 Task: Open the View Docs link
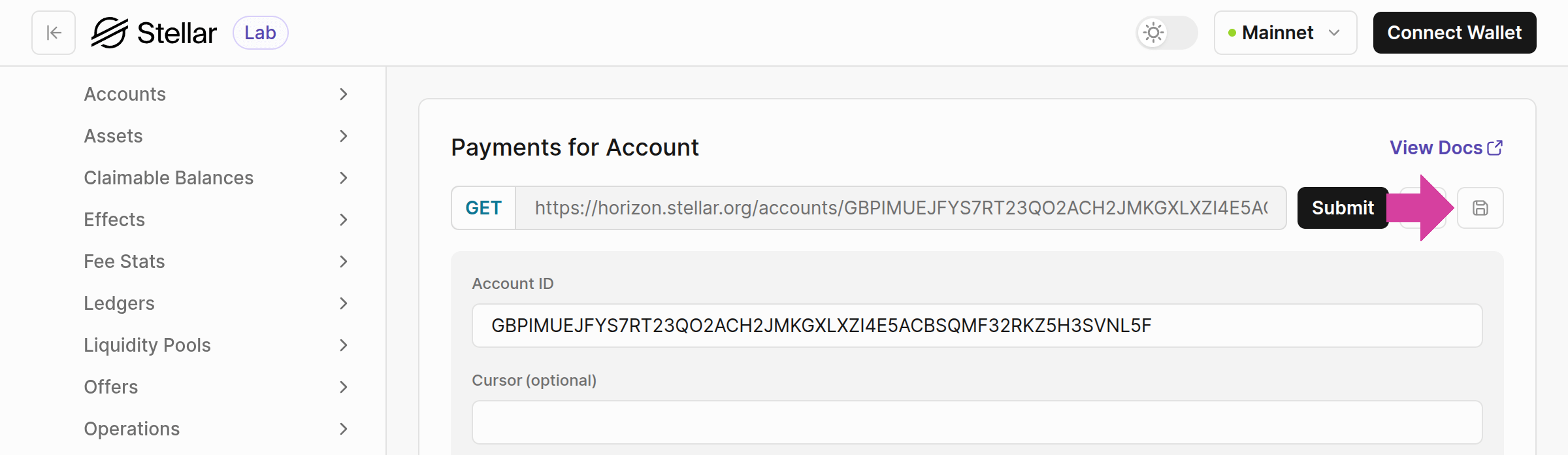click(x=1445, y=148)
